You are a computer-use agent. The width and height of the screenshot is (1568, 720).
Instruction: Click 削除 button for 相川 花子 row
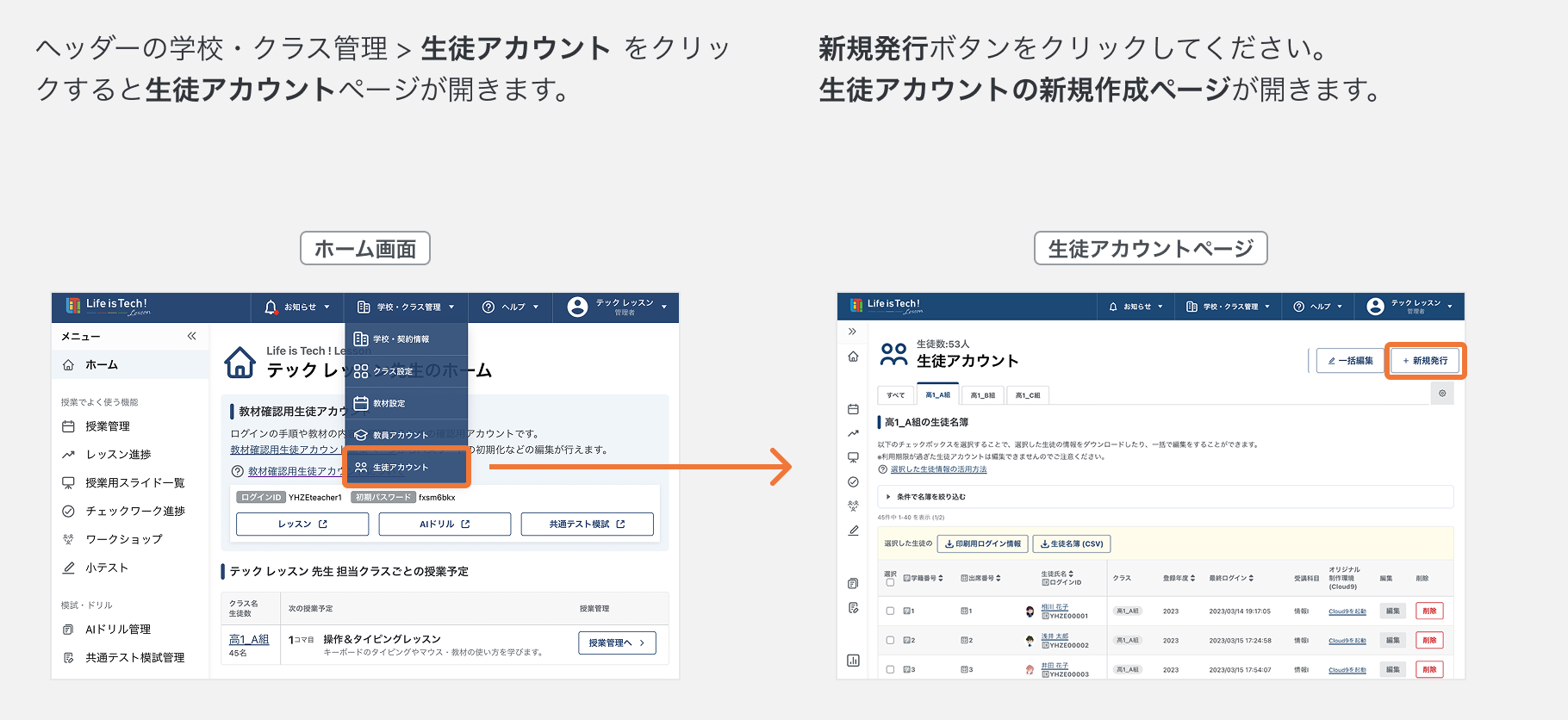click(x=1429, y=611)
